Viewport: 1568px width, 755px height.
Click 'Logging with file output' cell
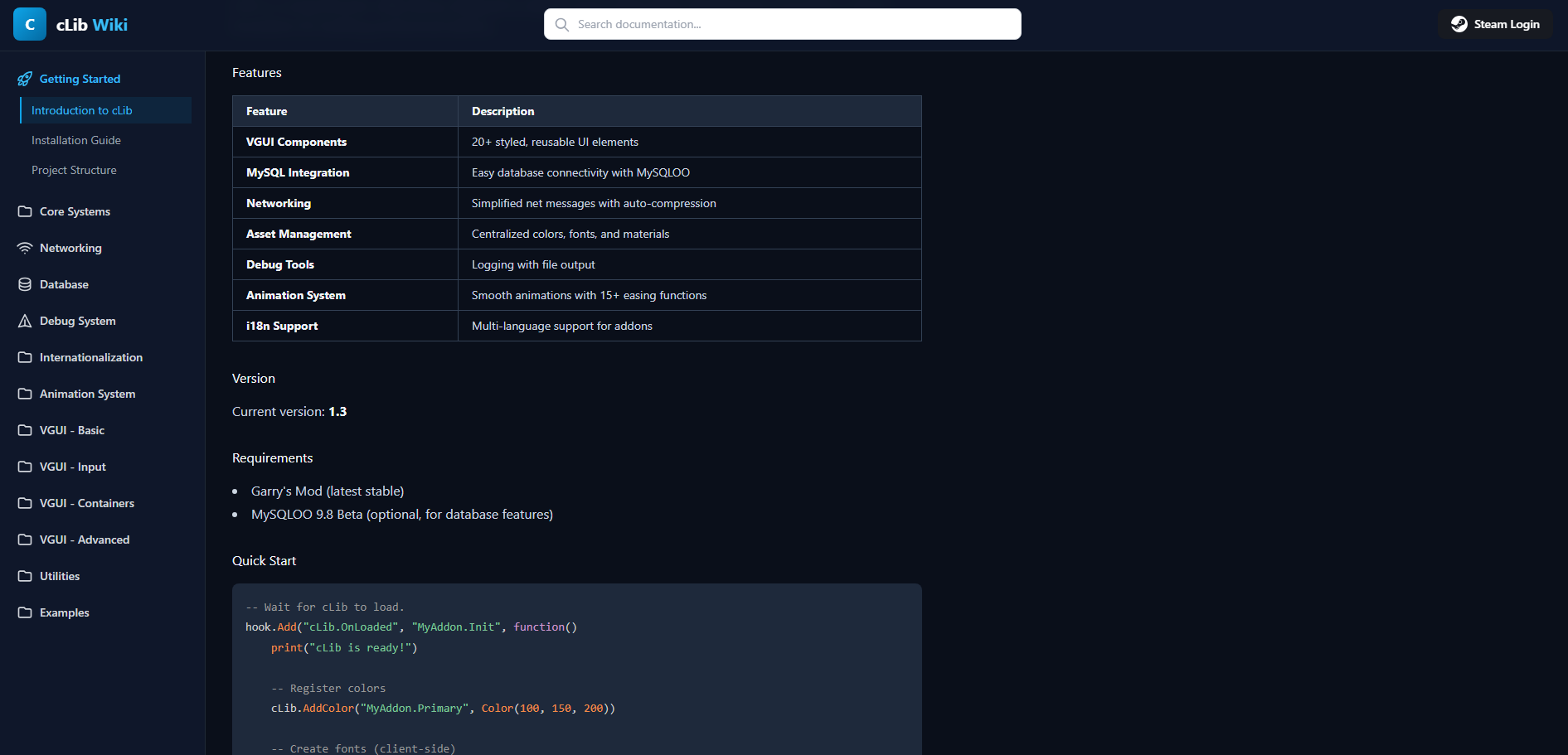(690, 264)
